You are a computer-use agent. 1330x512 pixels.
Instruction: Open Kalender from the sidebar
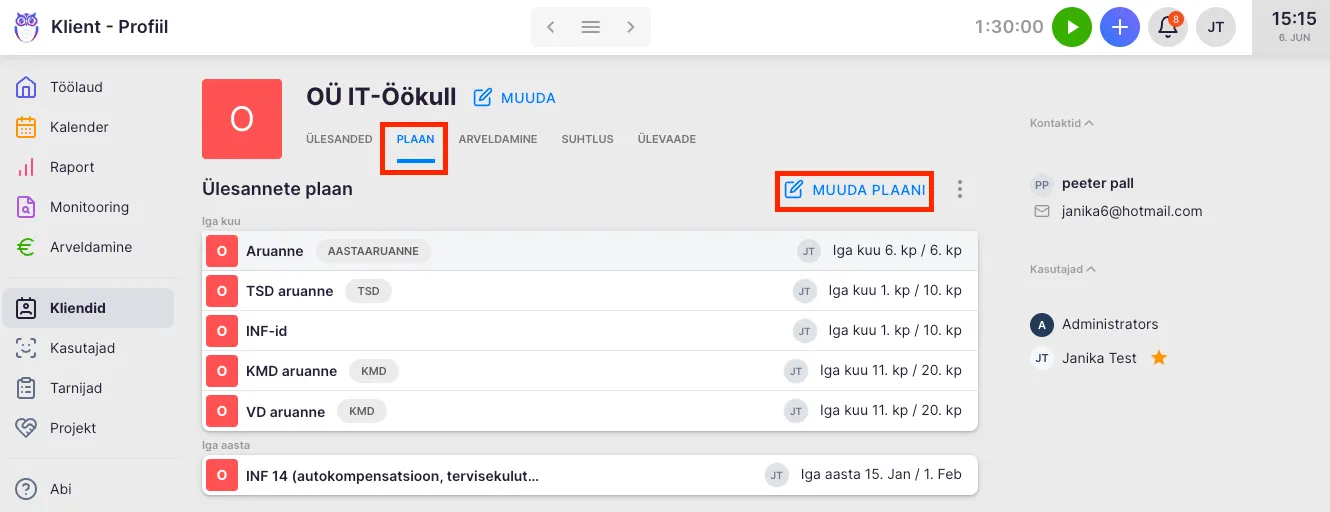pyautogui.click(x=79, y=127)
